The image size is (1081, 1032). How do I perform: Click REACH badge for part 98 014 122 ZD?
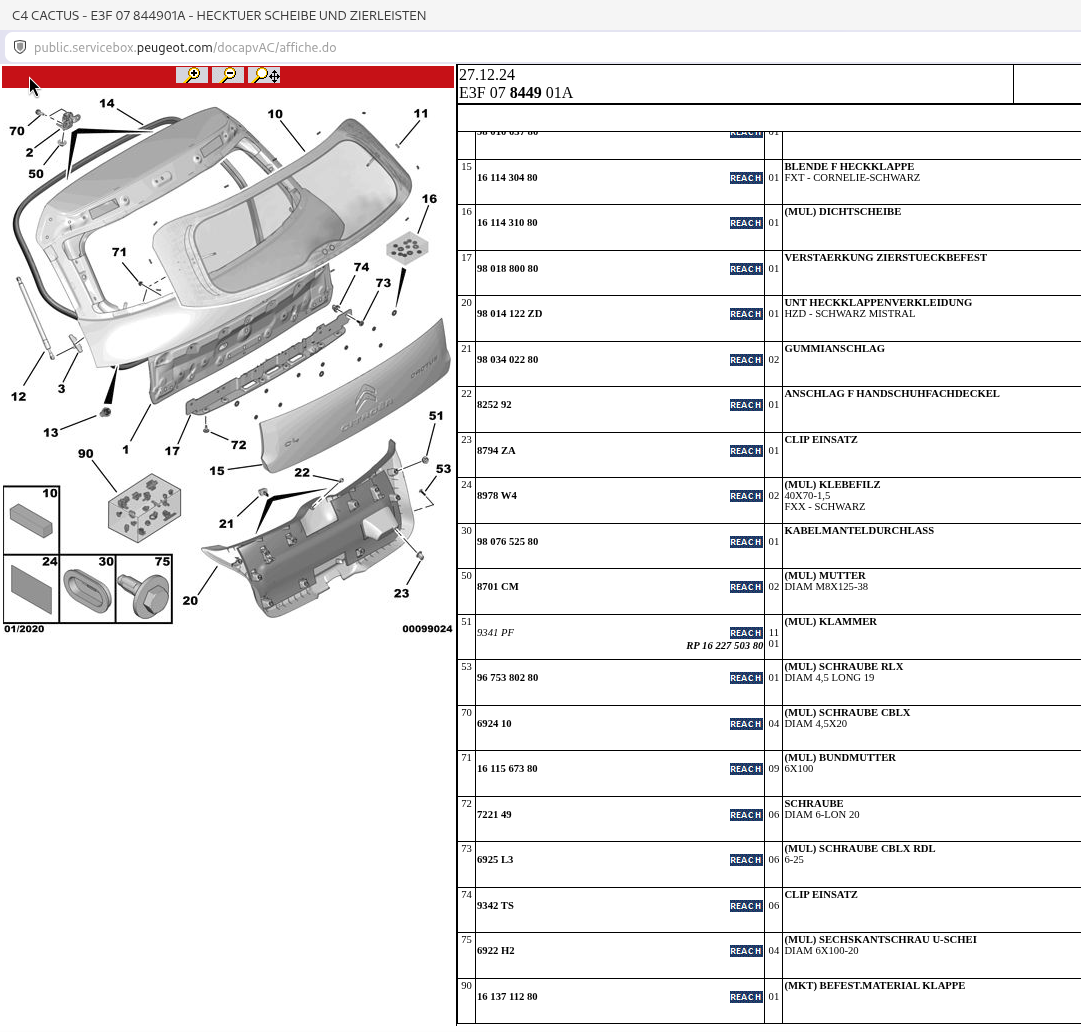coord(746,314)
